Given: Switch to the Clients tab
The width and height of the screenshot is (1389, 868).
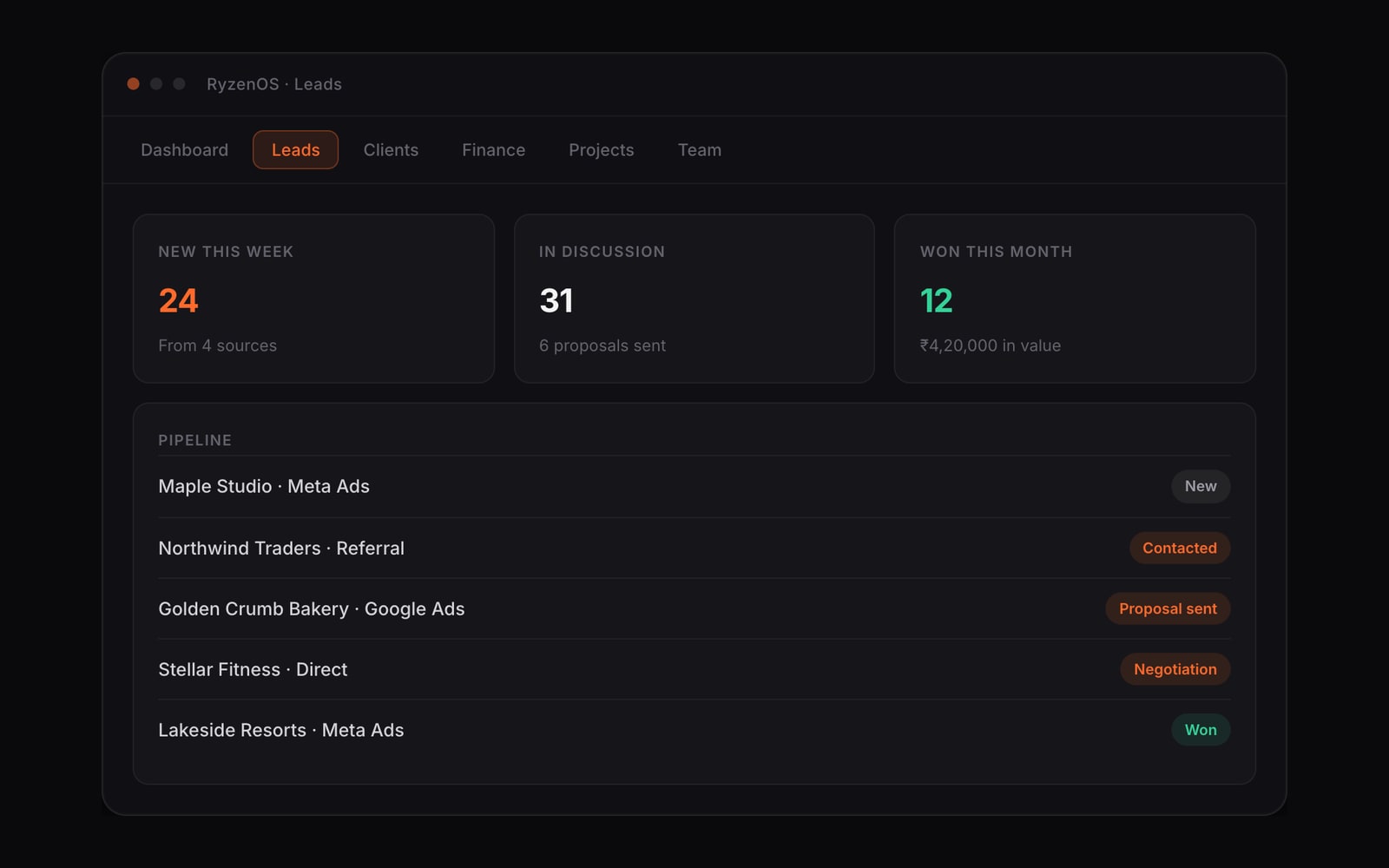Looking at the screenshot, I should pyautogui.click(x=391, y=150).
